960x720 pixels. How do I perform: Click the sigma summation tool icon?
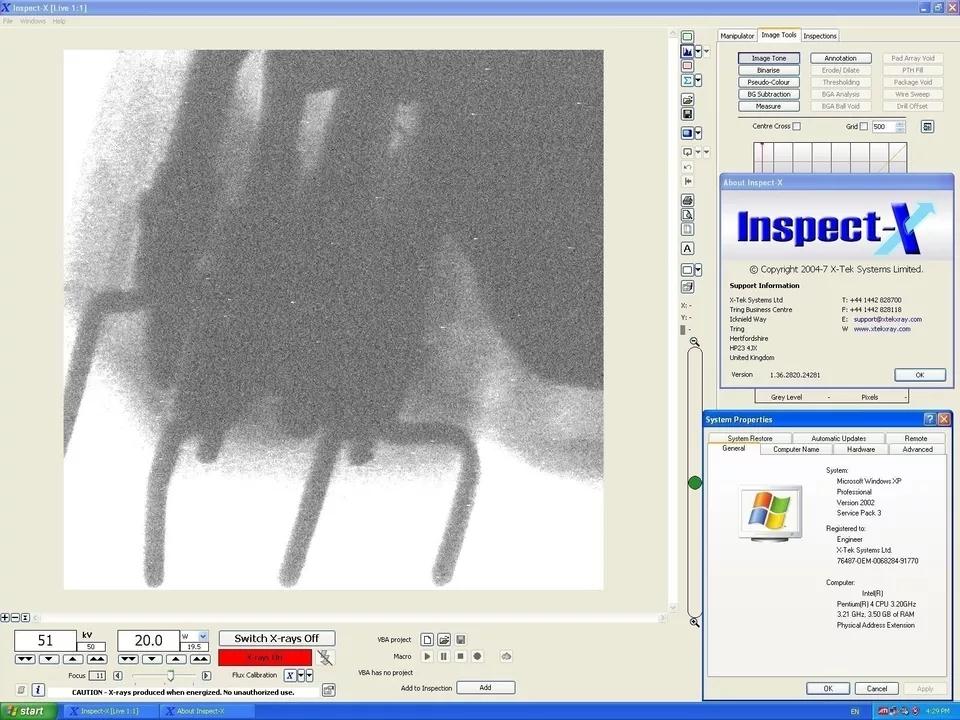click(687, 81)
